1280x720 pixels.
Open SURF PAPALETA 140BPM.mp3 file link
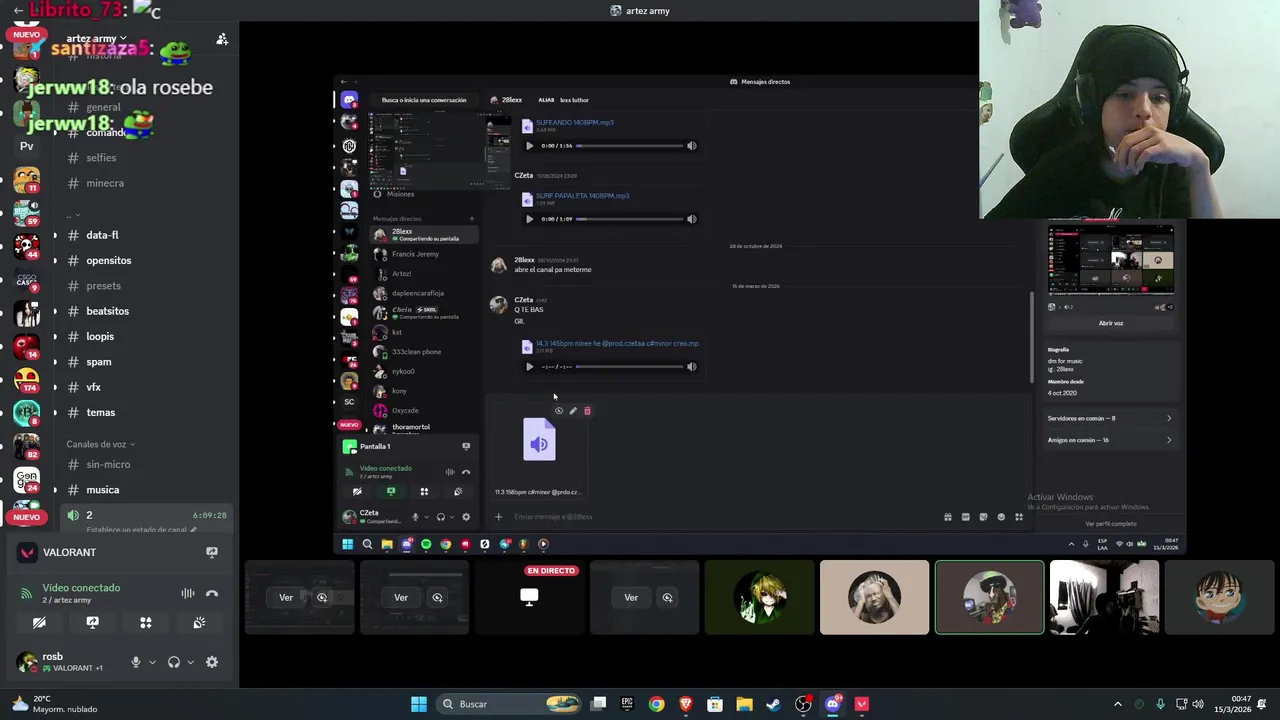583,196
